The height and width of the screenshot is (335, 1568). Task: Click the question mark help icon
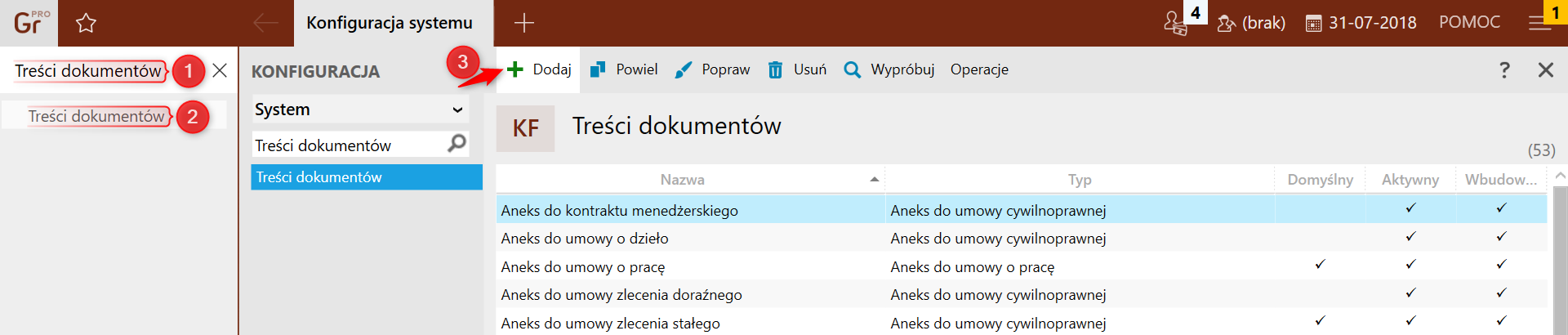tap(1504, 69)
